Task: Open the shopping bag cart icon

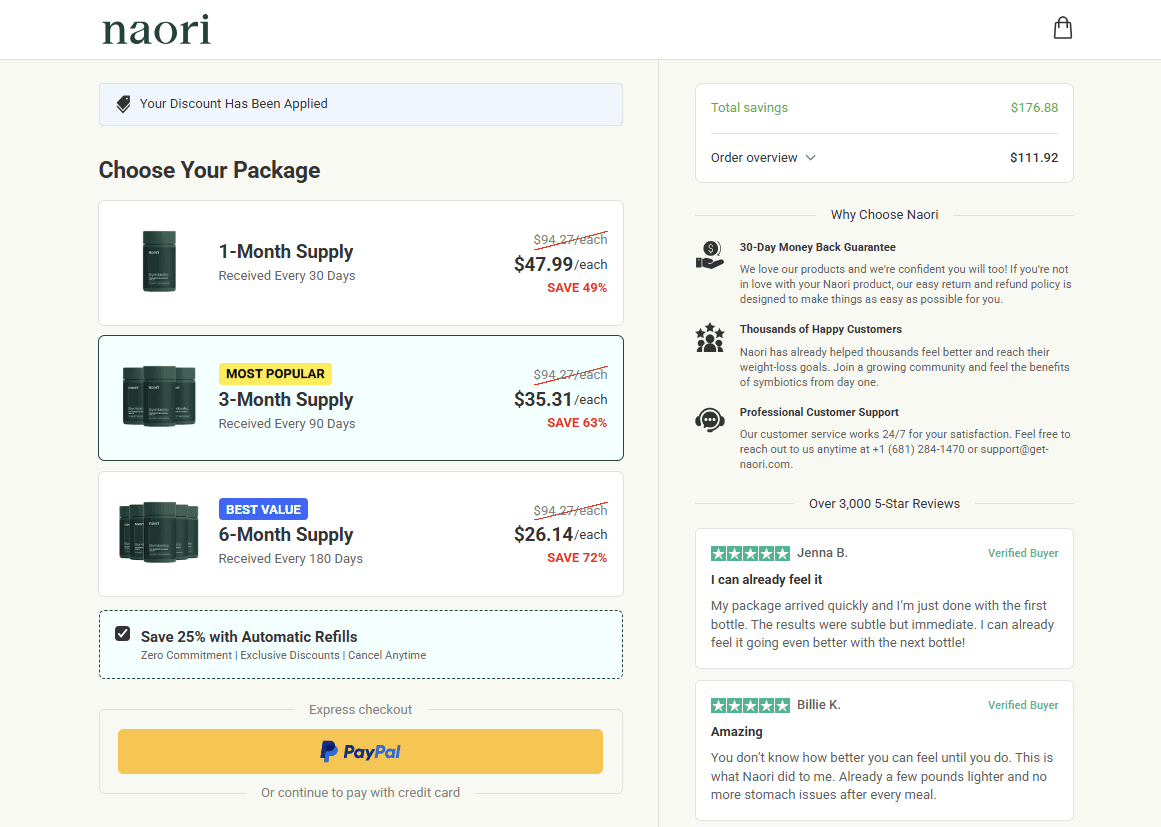Action: pos(1063,28)
